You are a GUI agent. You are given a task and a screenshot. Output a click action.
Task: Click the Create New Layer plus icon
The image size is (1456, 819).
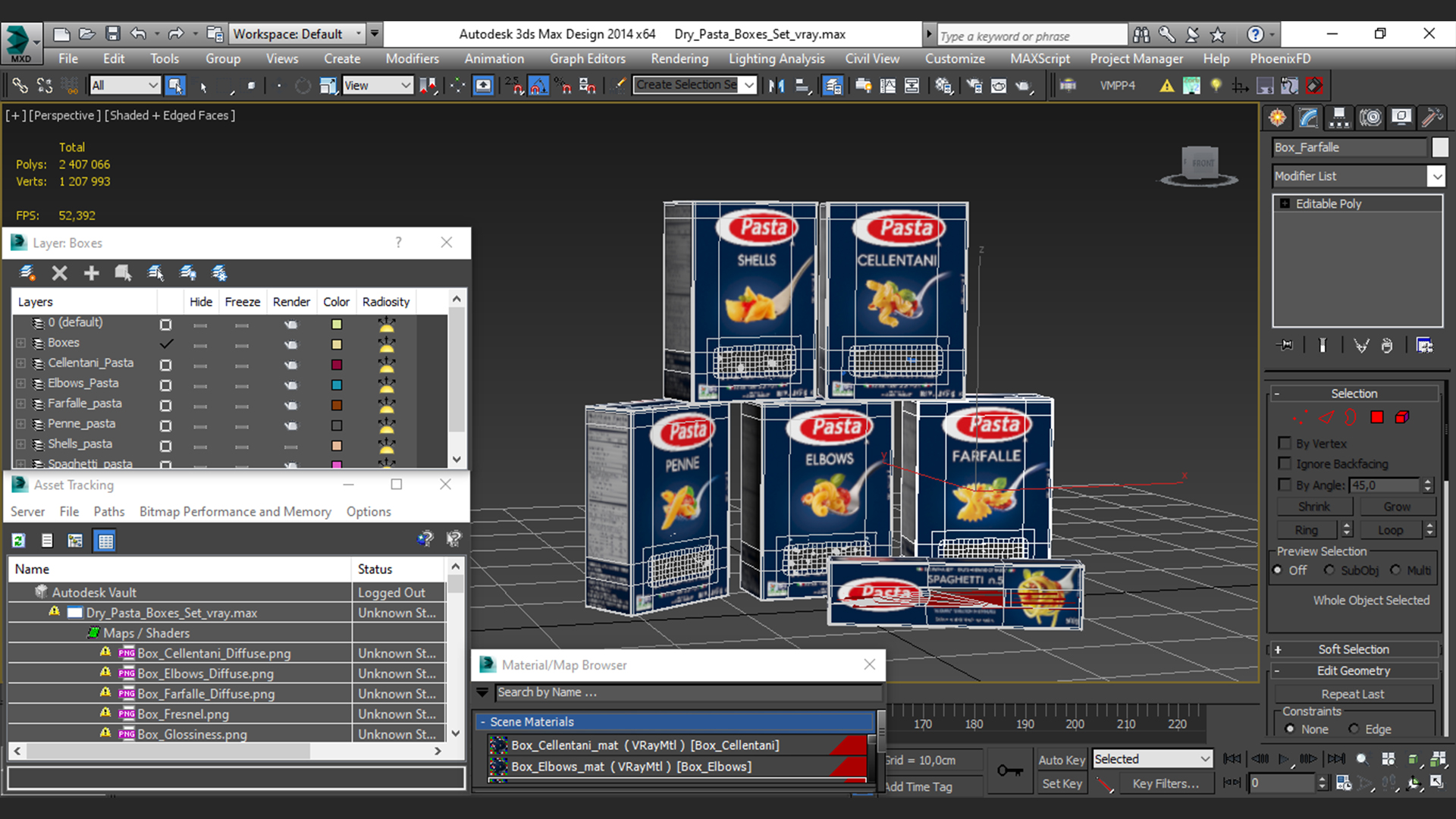pos(91,273)
